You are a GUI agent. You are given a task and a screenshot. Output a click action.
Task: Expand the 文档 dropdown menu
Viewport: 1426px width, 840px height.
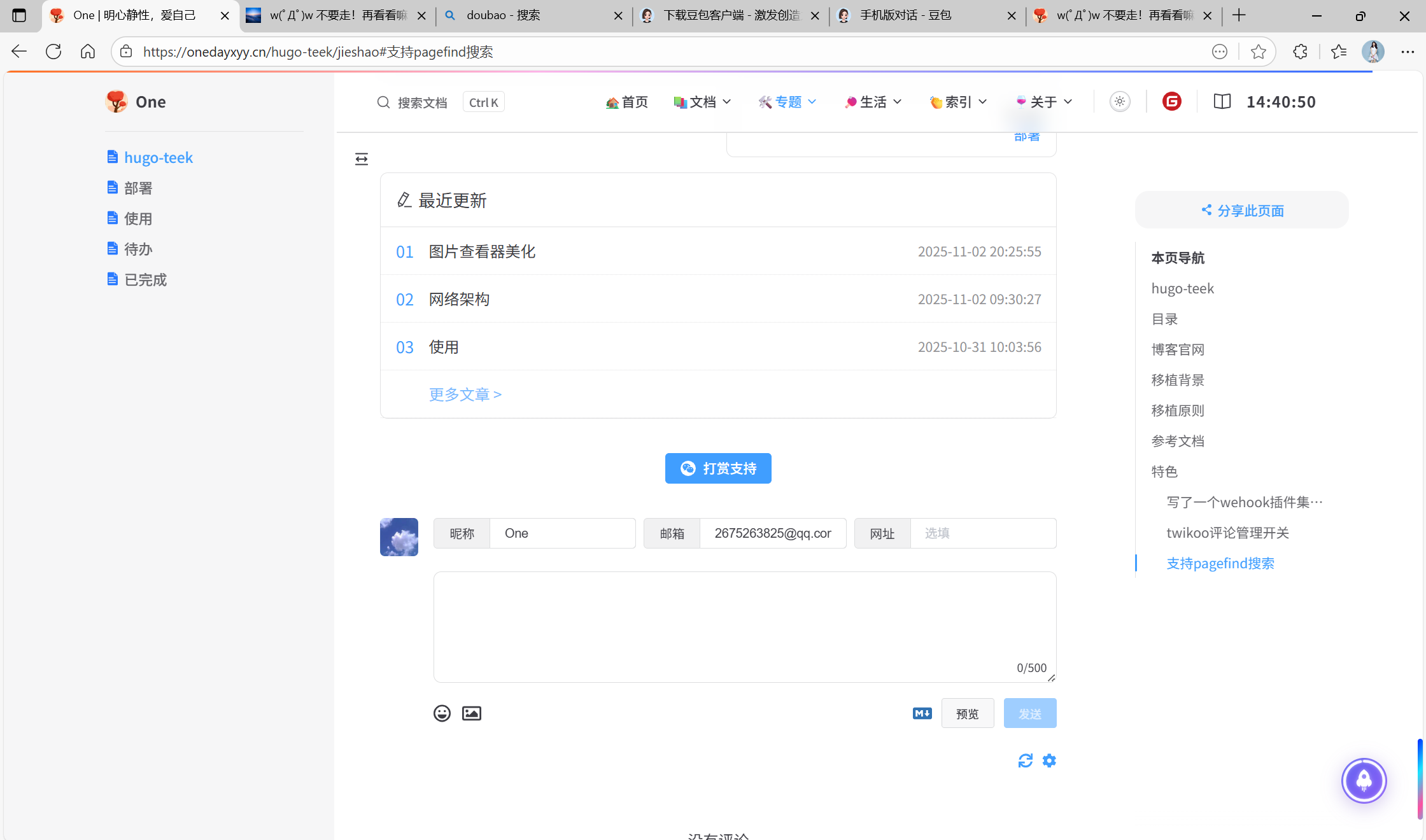tap(703, 102)
